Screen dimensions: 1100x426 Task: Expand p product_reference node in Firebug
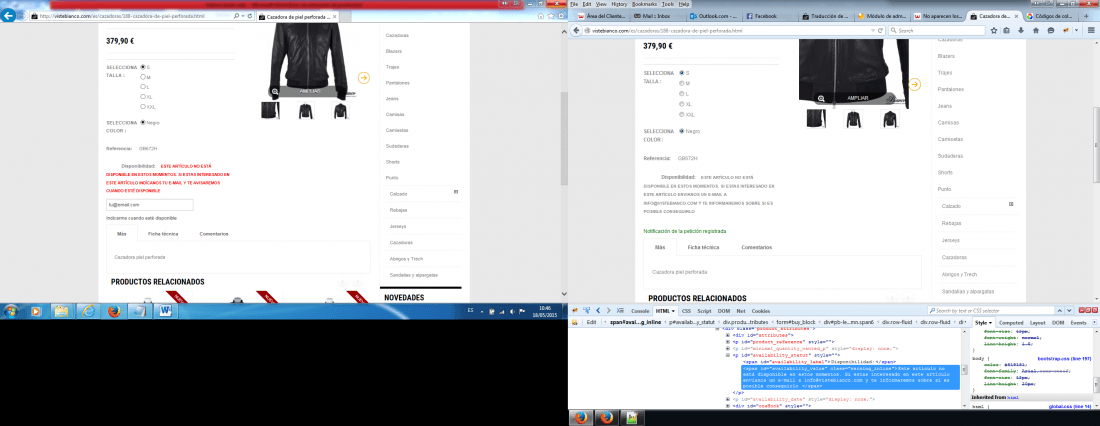coord(727,342)
